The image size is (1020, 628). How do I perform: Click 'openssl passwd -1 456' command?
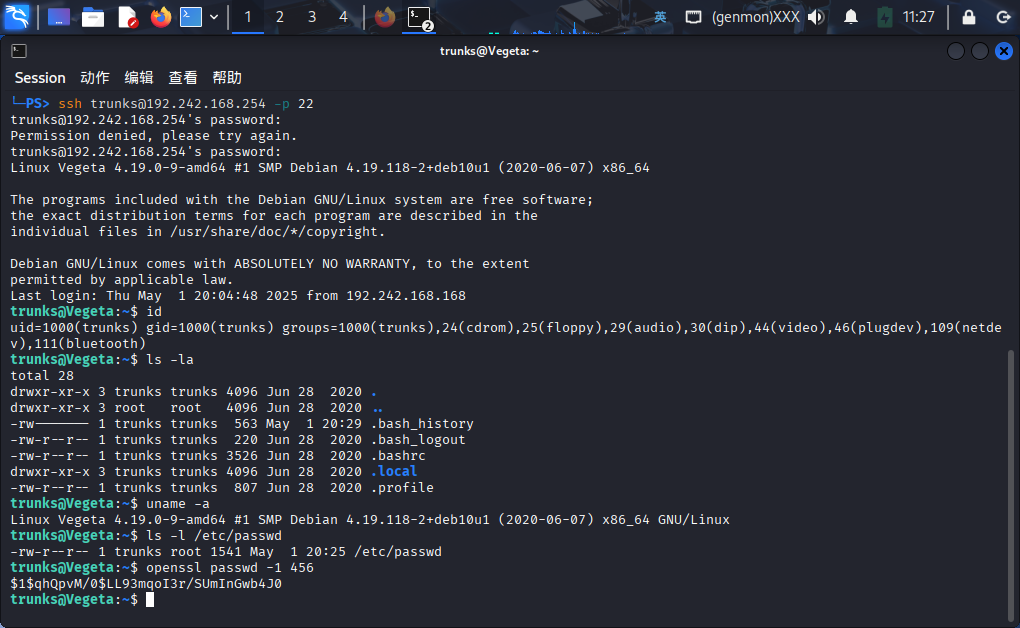tap(230, 567)
